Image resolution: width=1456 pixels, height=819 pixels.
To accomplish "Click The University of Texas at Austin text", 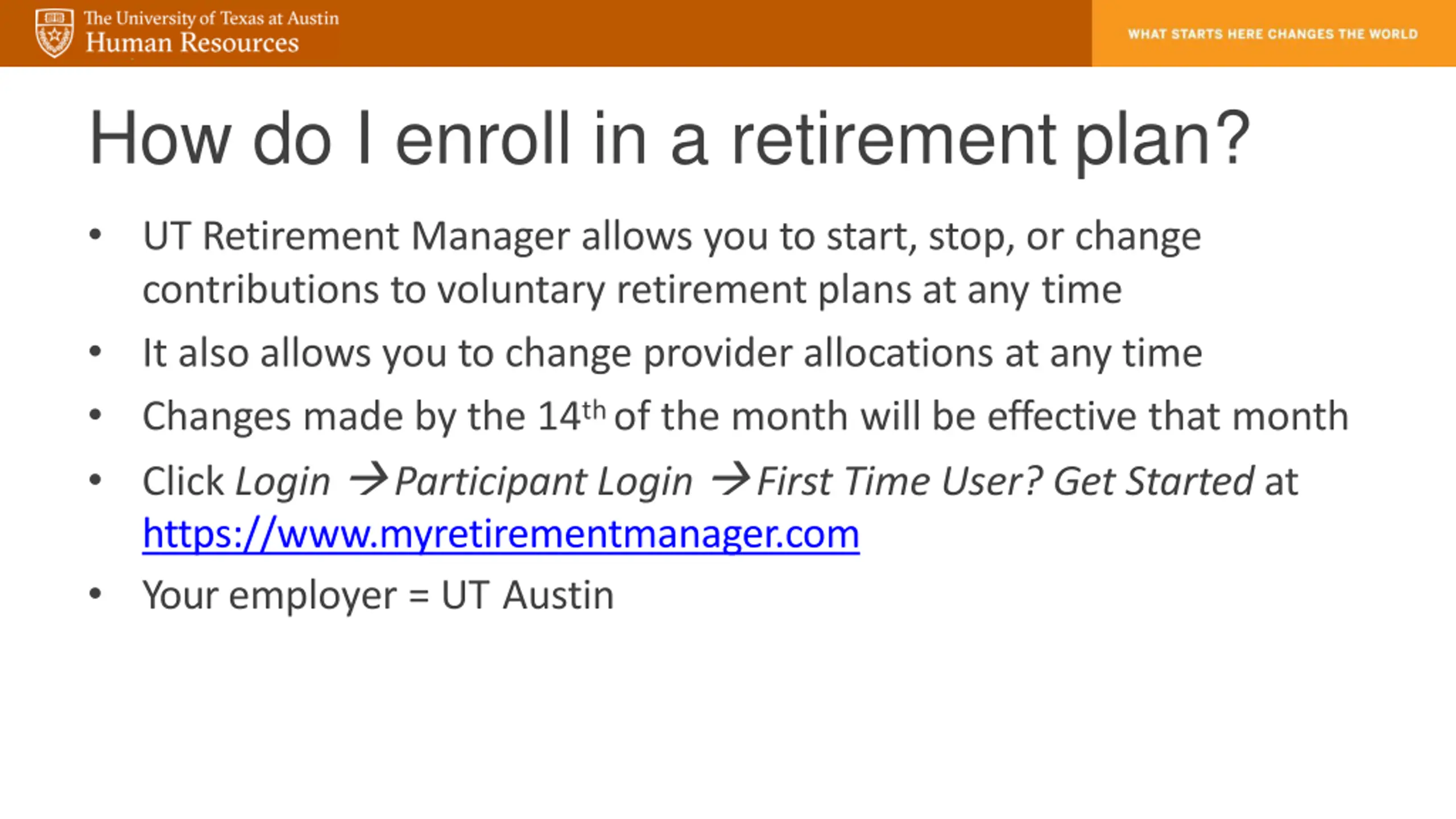I will (x=212, y=18).
